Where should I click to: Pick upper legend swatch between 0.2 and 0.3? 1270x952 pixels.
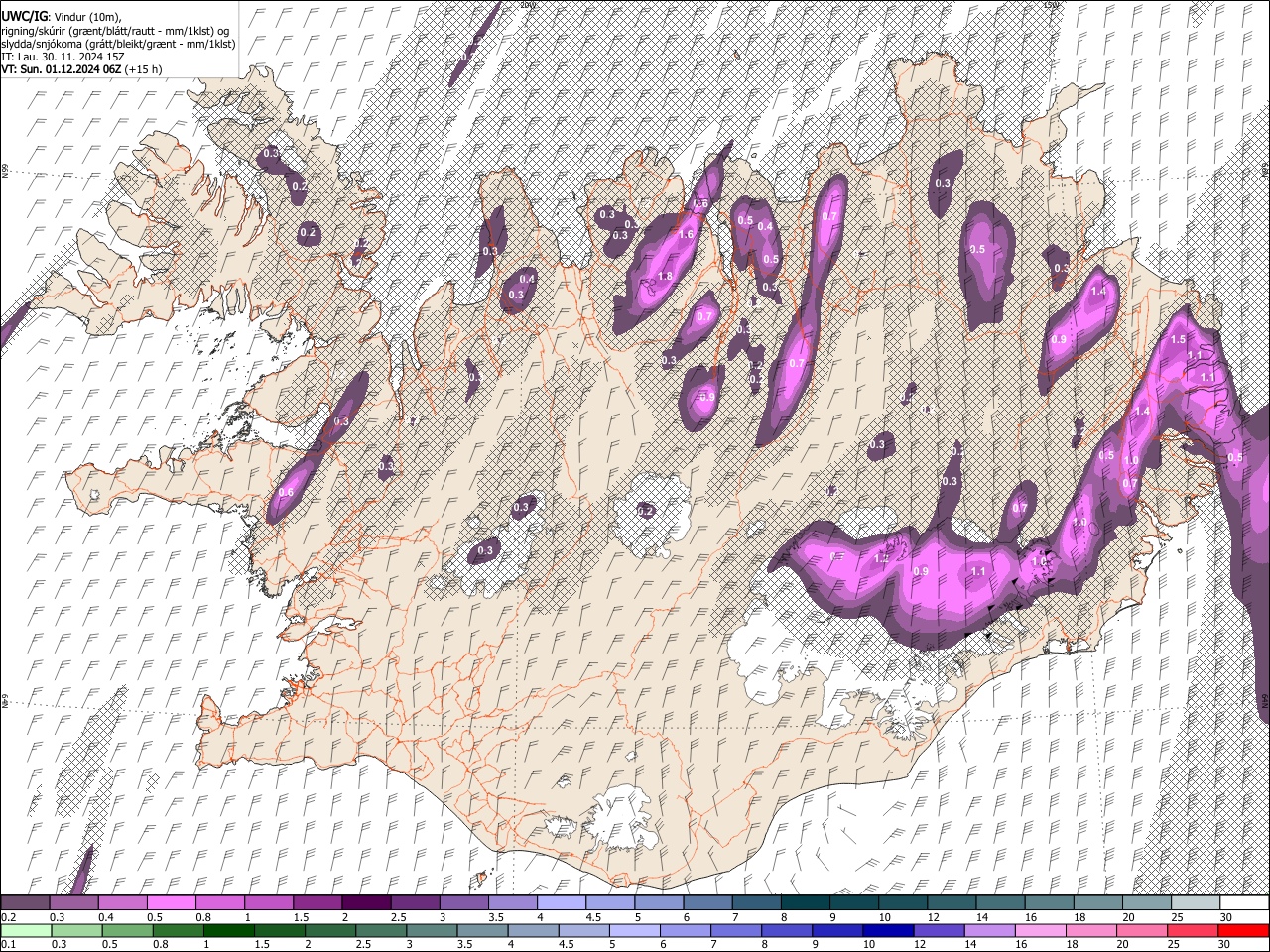point(25,902)
